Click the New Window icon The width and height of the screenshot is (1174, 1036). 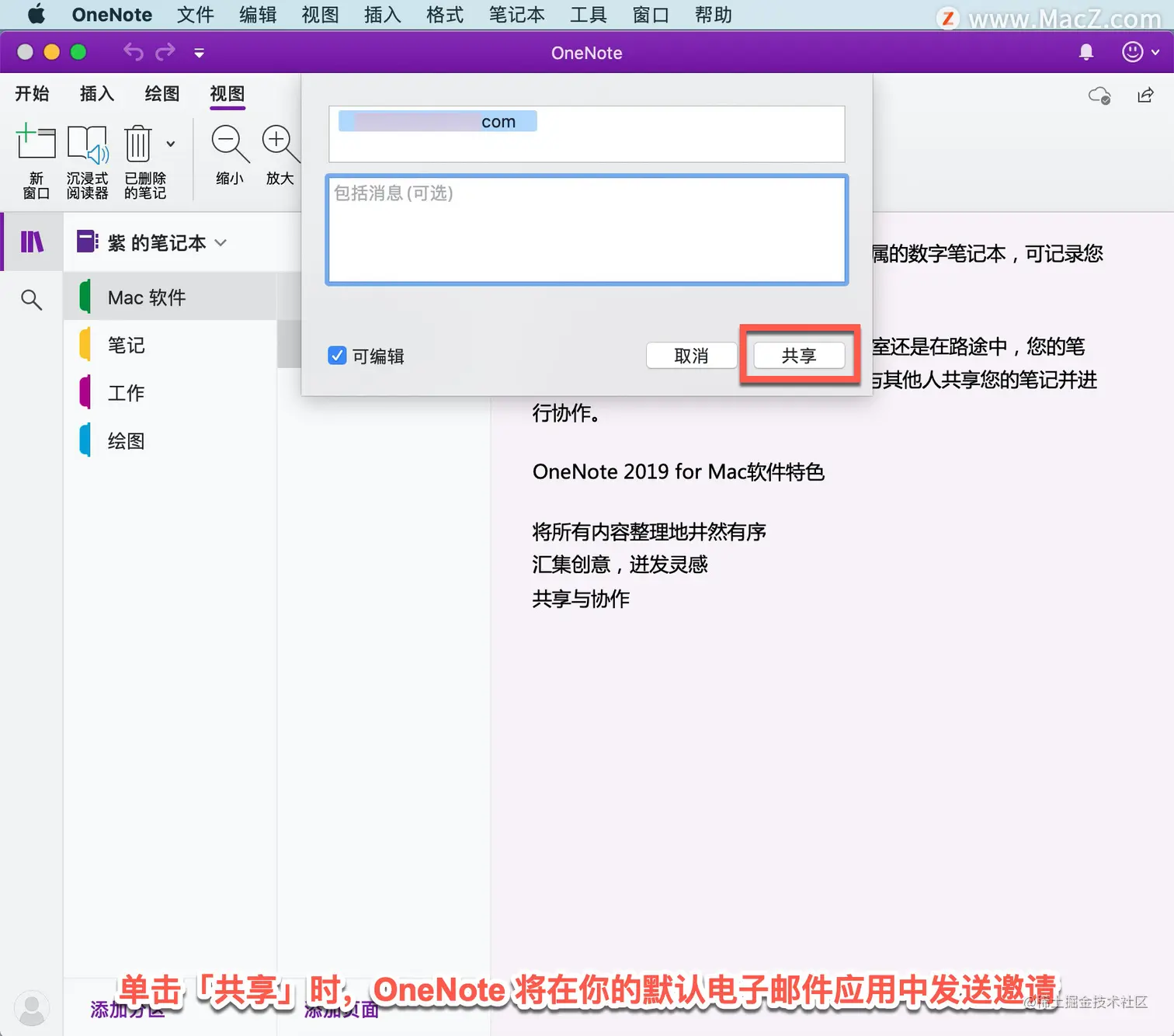[36, 144]
